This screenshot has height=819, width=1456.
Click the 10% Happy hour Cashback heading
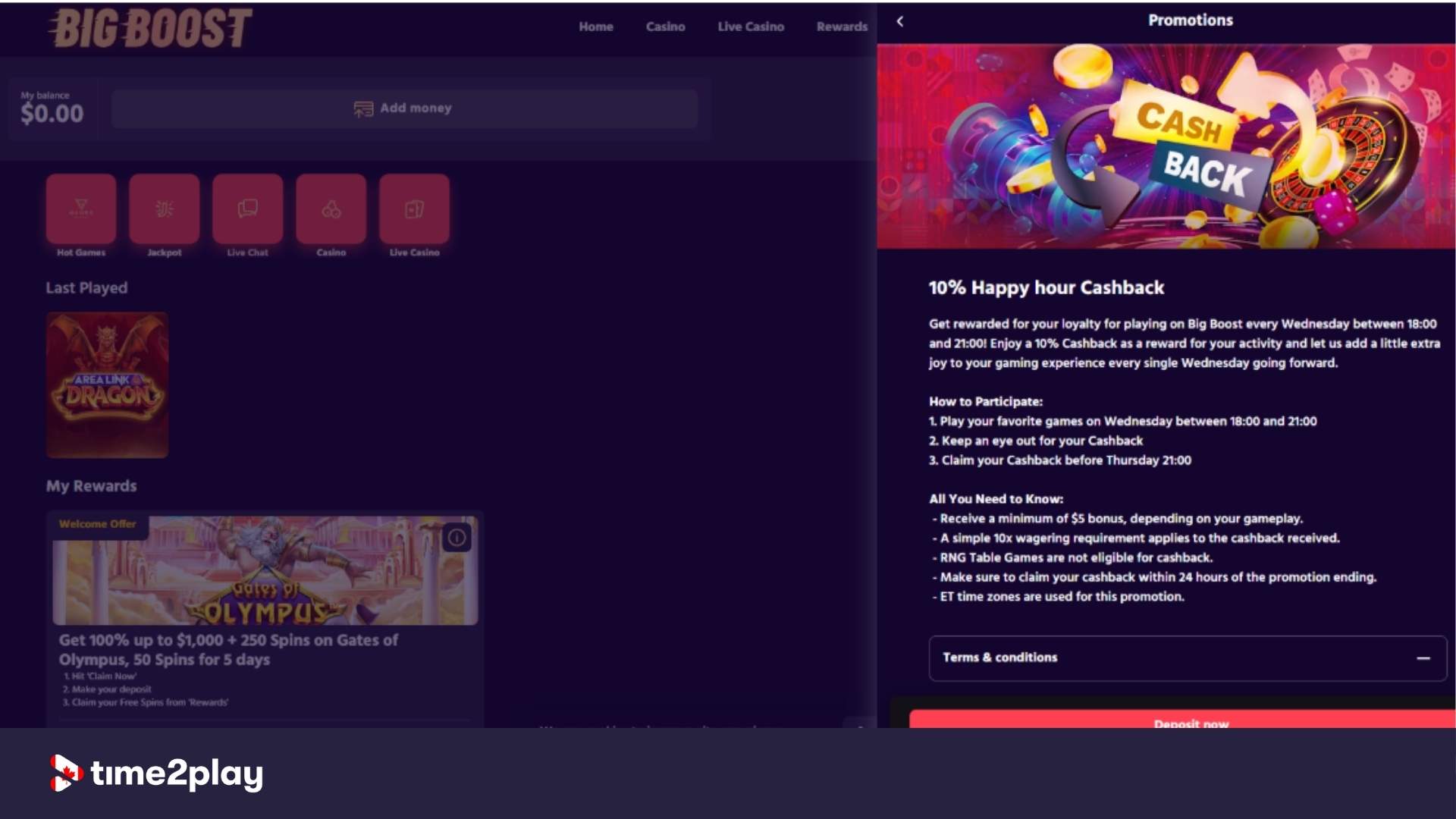1046,287
